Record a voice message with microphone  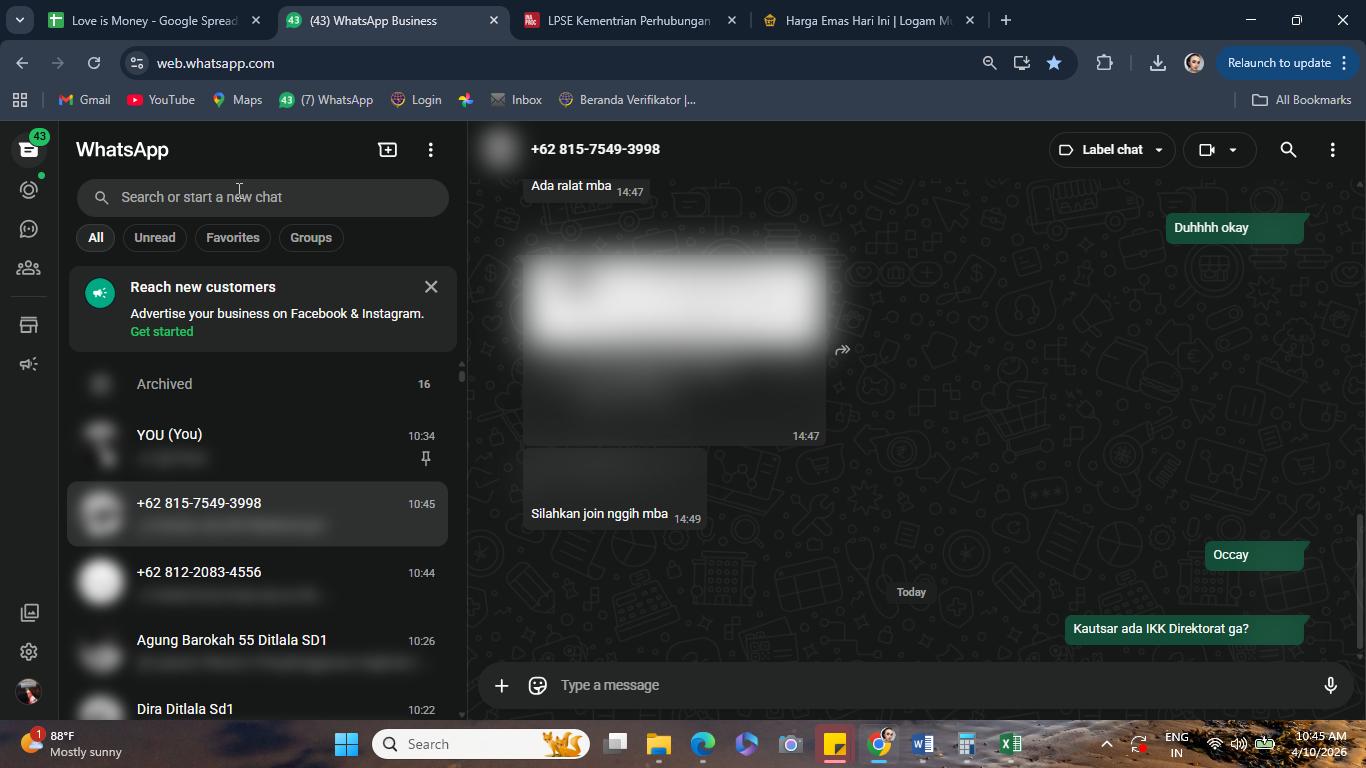(1330, 685)
